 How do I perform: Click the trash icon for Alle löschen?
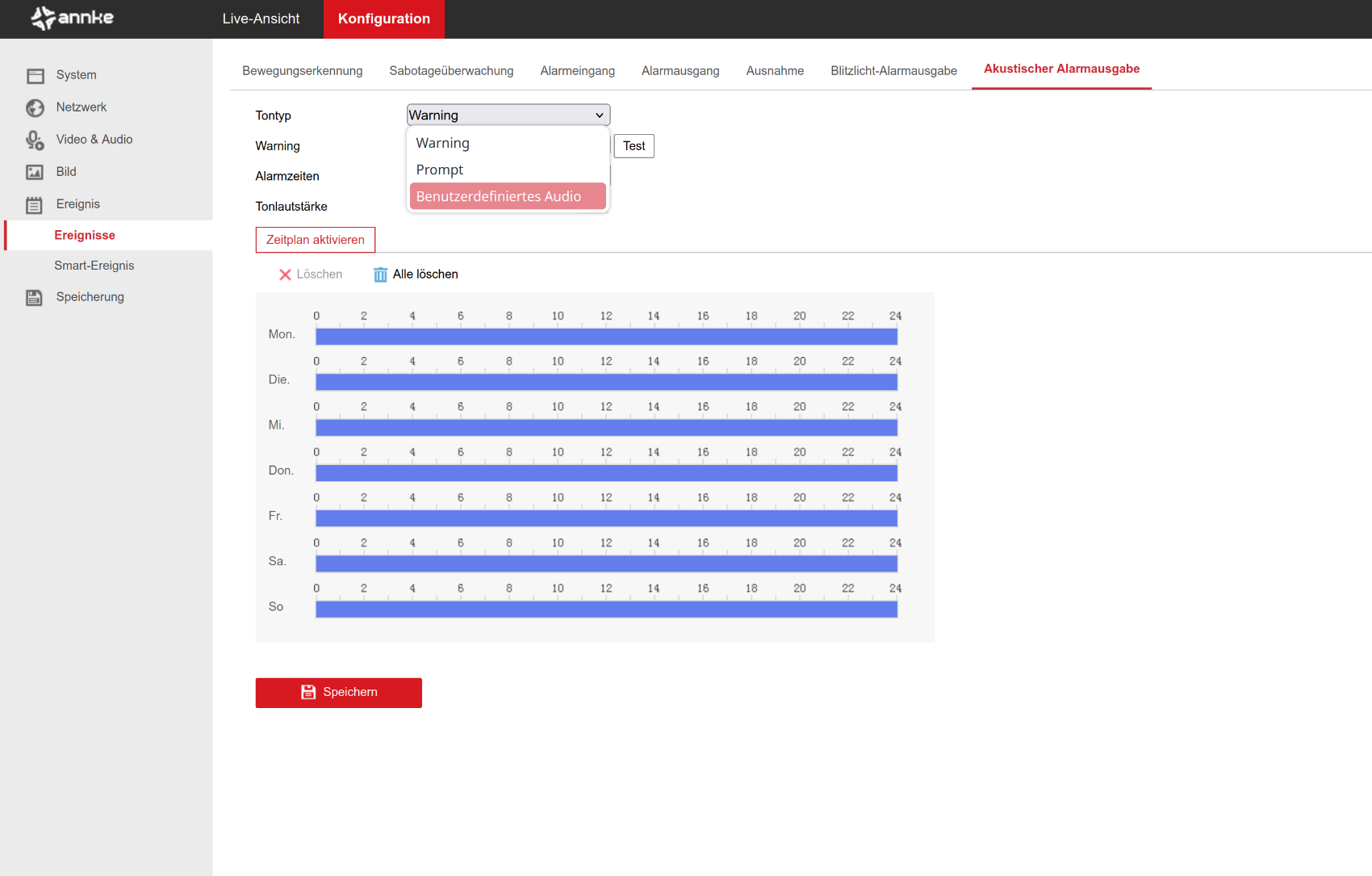coord(380,275)
